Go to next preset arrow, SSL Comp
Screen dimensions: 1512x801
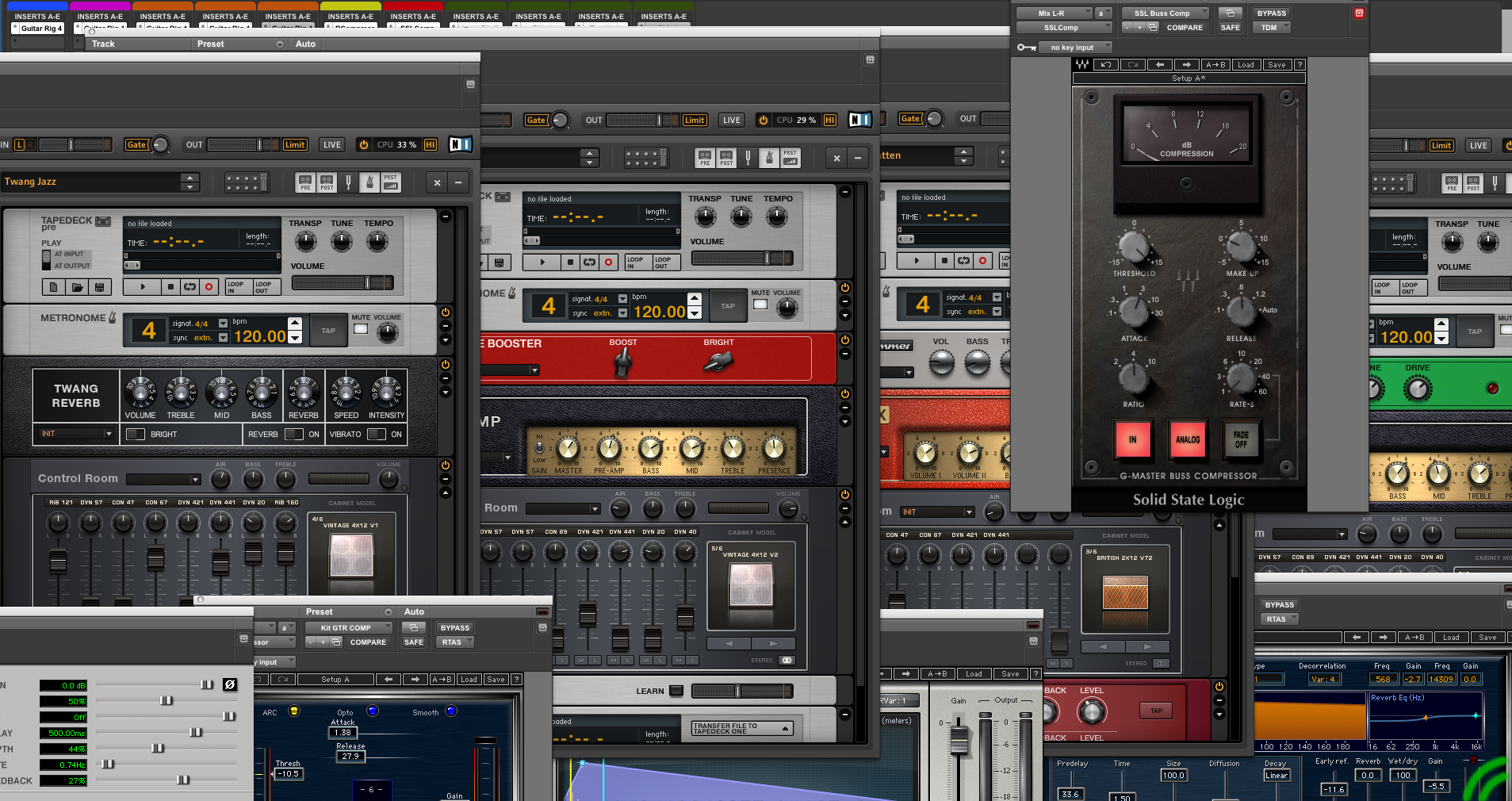(1187, 65)
